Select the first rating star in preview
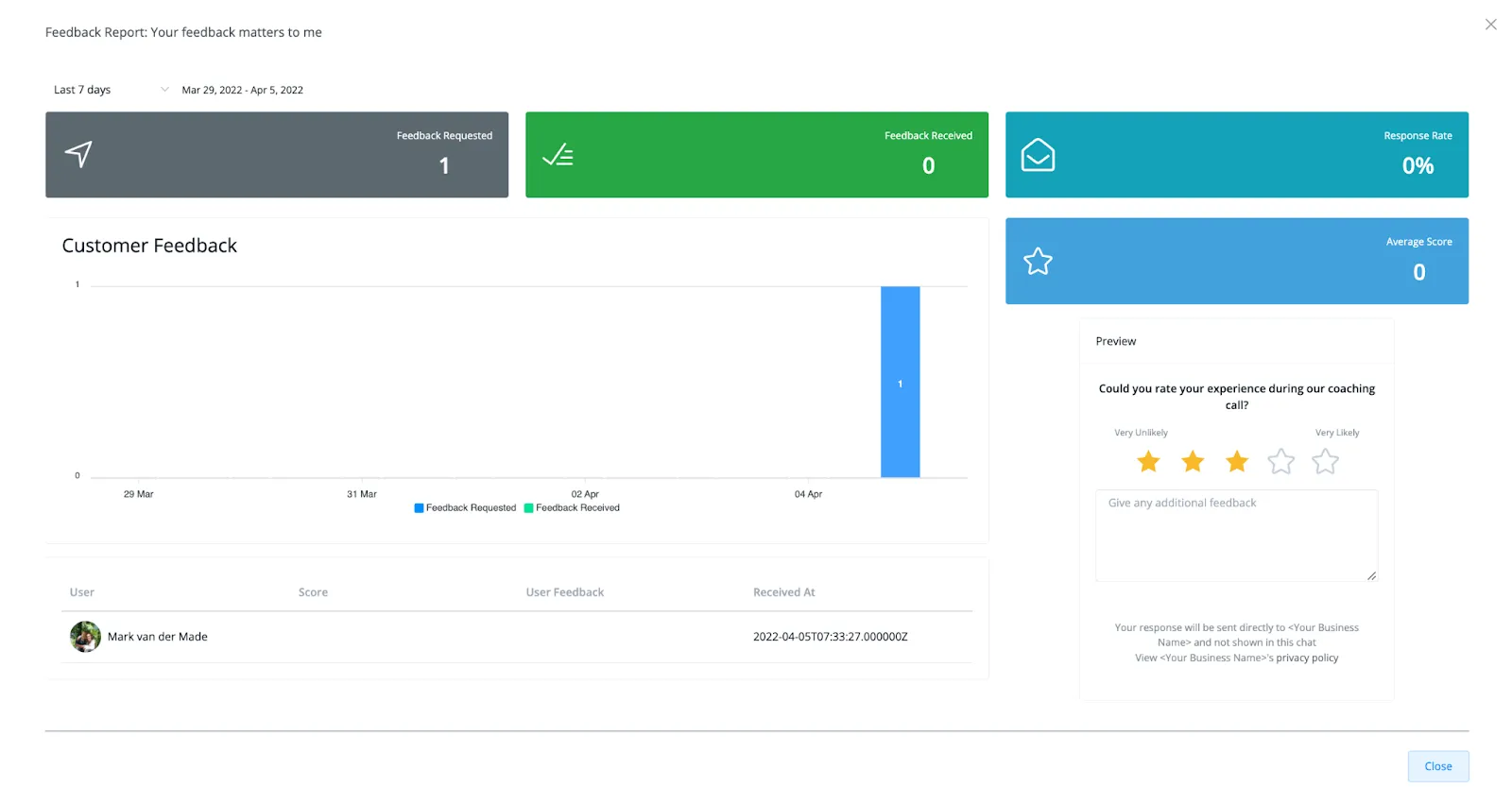1512x804 pixels. (x=1148, y=461)
